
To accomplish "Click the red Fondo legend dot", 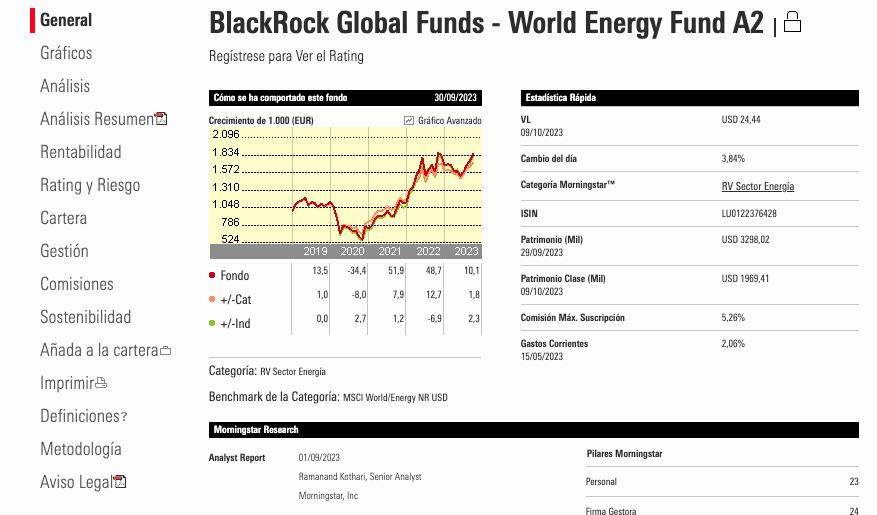I will tap(212, 275).
